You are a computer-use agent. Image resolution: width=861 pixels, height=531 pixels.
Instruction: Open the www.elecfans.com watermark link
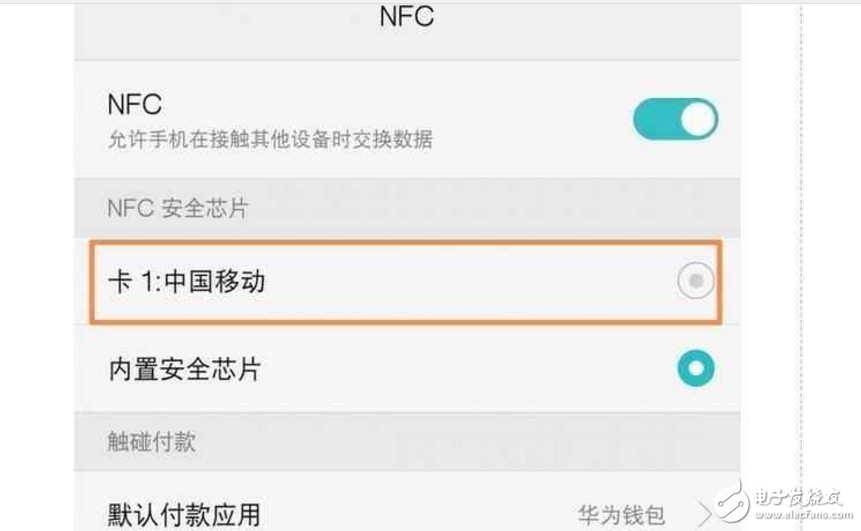(x=808, y=513)
